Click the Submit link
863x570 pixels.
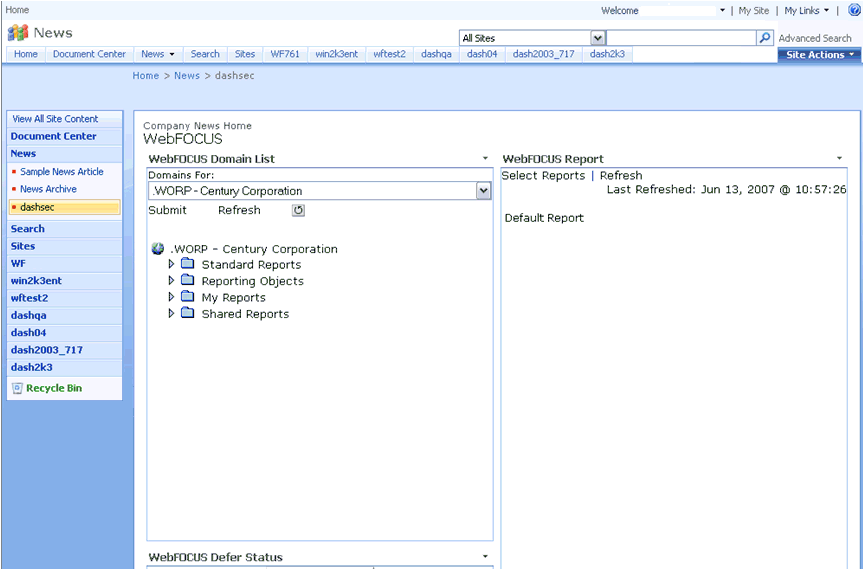coord(167,210)
